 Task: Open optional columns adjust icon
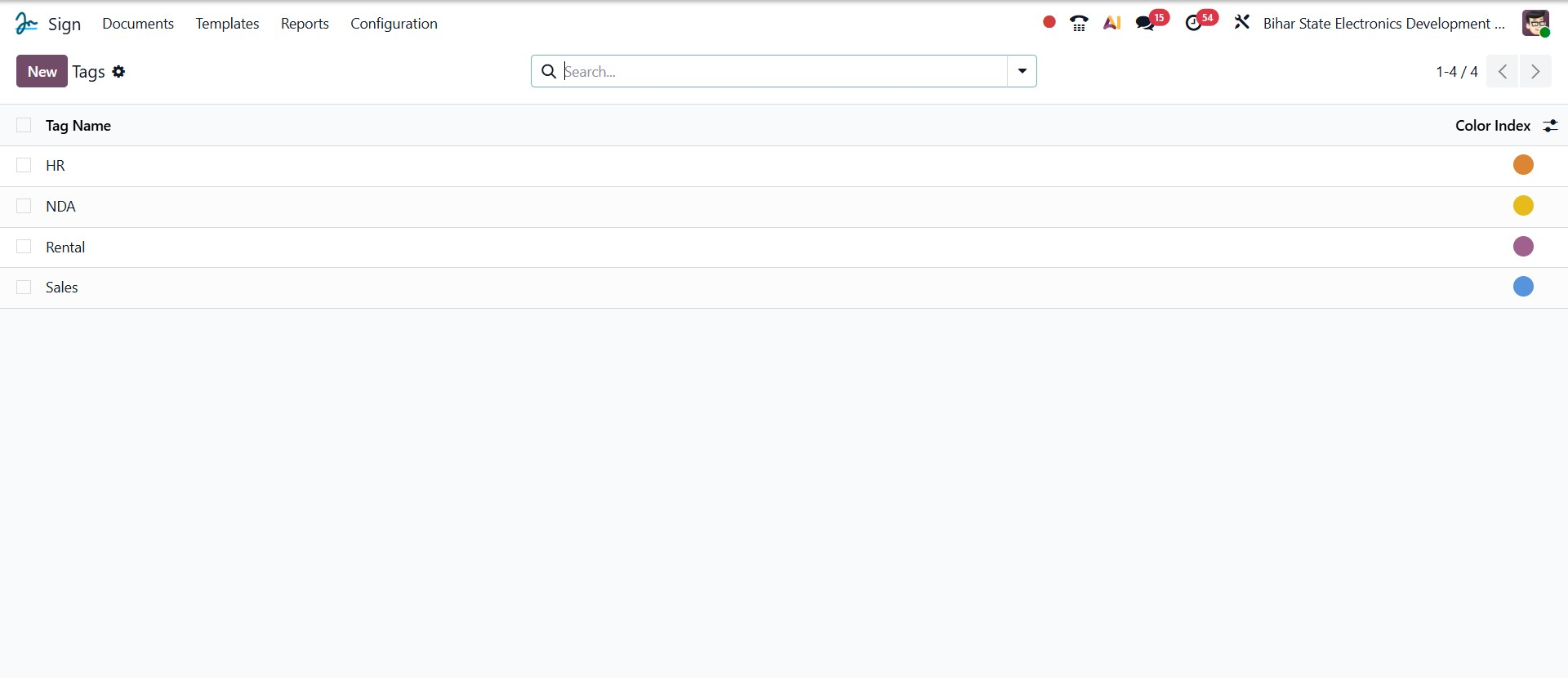1550,126
